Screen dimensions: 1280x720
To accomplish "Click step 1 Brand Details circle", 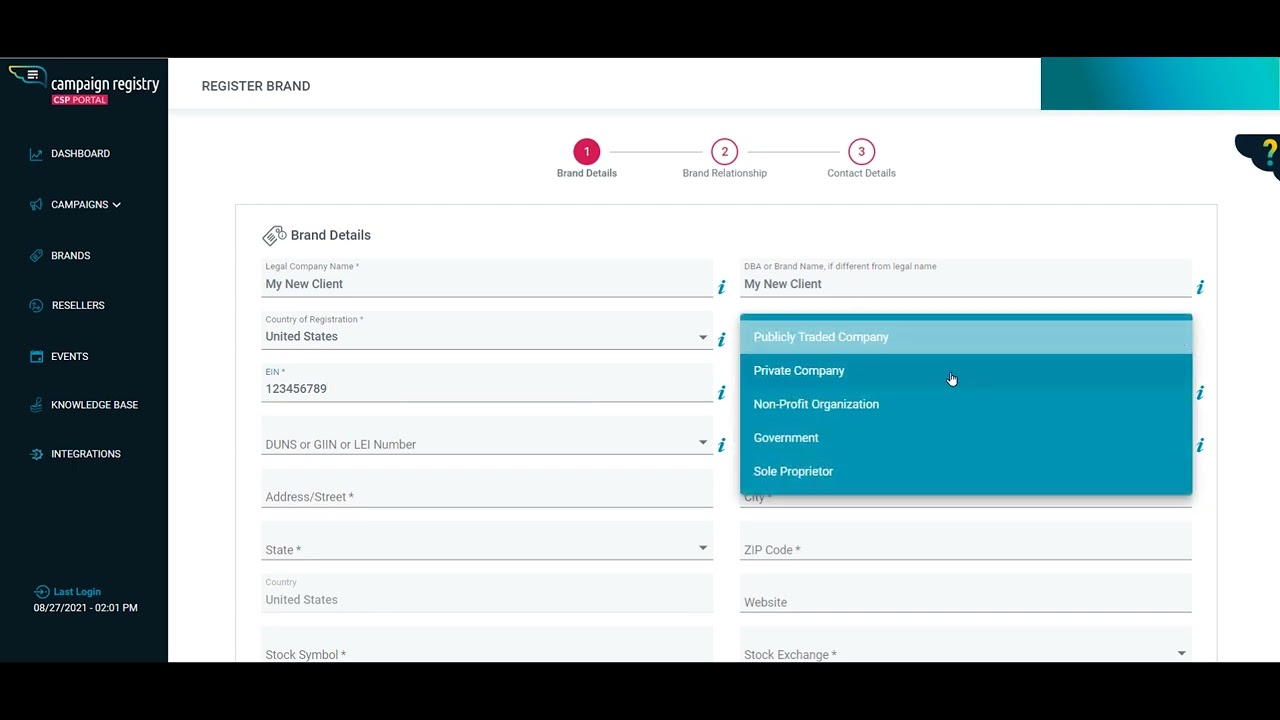I will coord(587,152).
